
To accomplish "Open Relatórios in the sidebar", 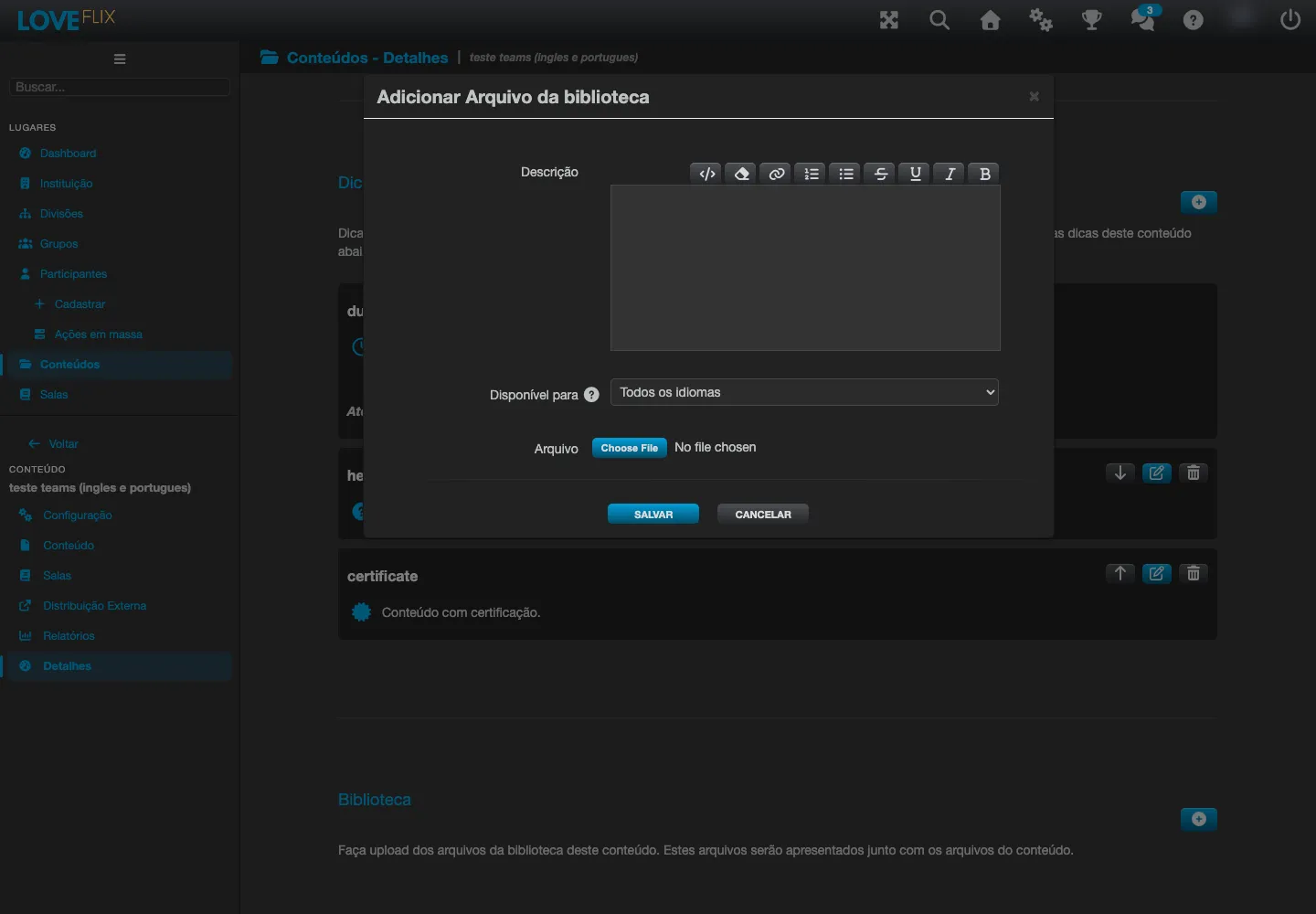I will click(x=69, y=636).
